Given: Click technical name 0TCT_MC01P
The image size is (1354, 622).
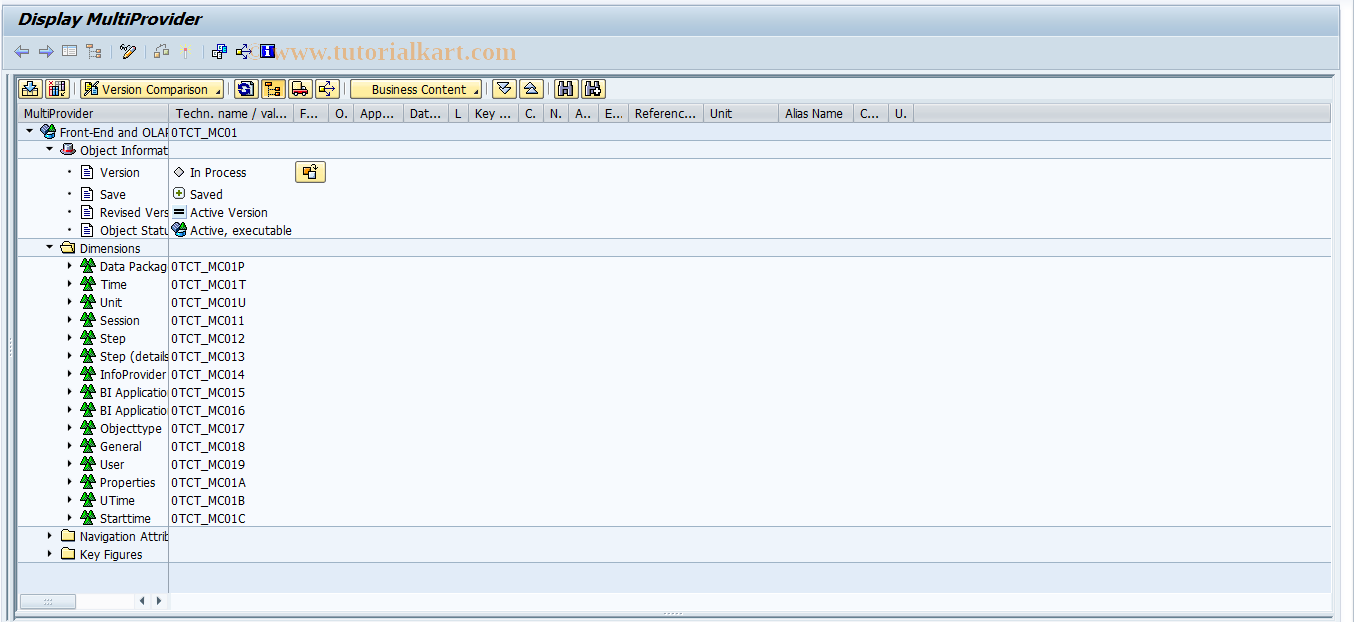Looking at the screenshot, I should tap(208, 266).
